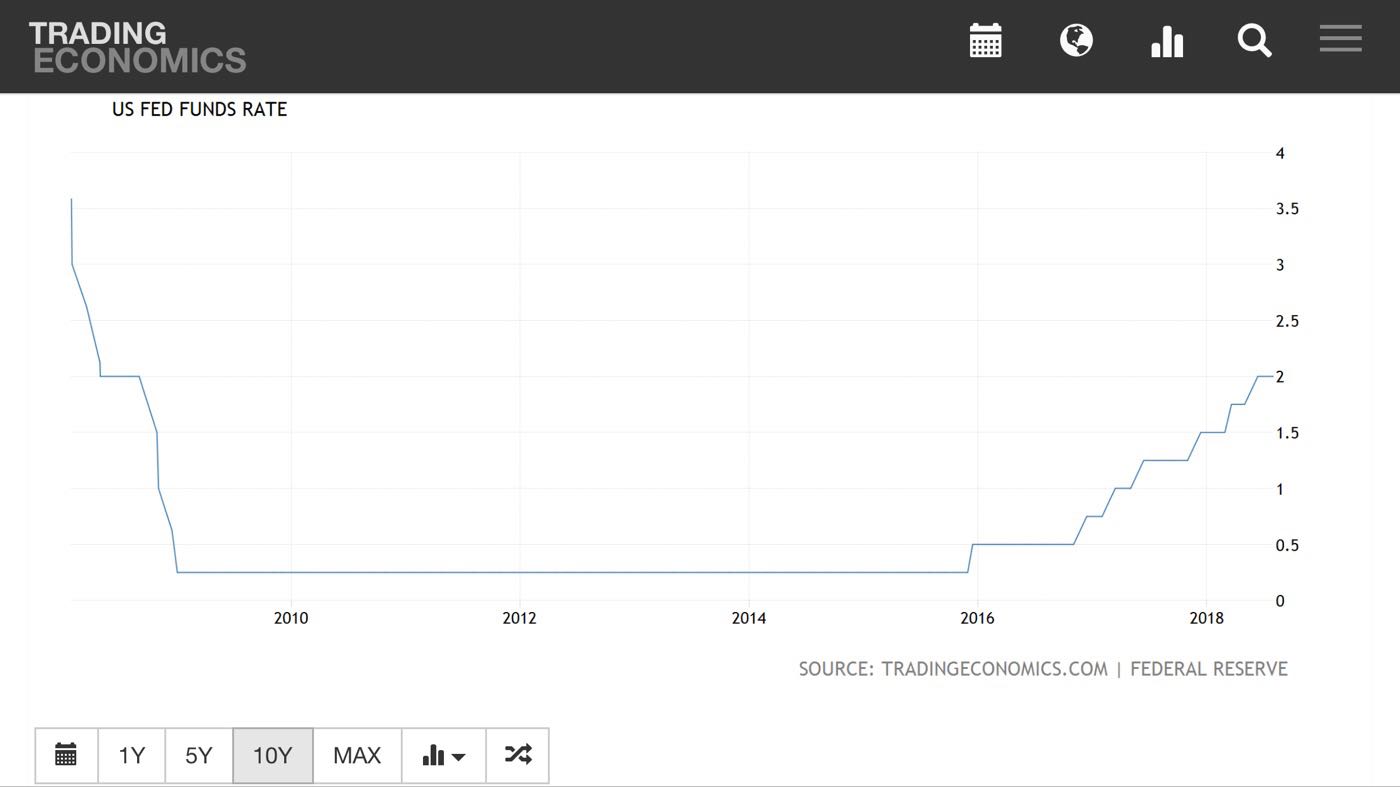
Task: Click the shuffle compare icon
Action: (x=517, y=755)
